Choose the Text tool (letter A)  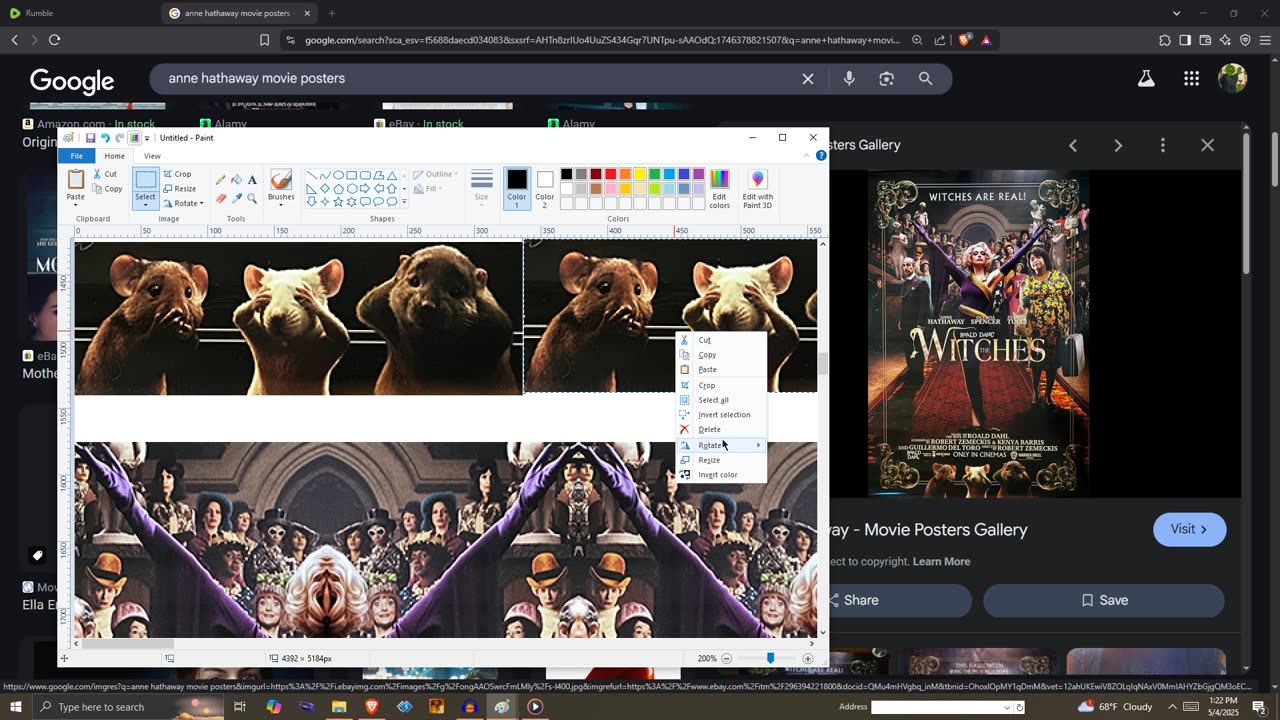click(252, 180)
